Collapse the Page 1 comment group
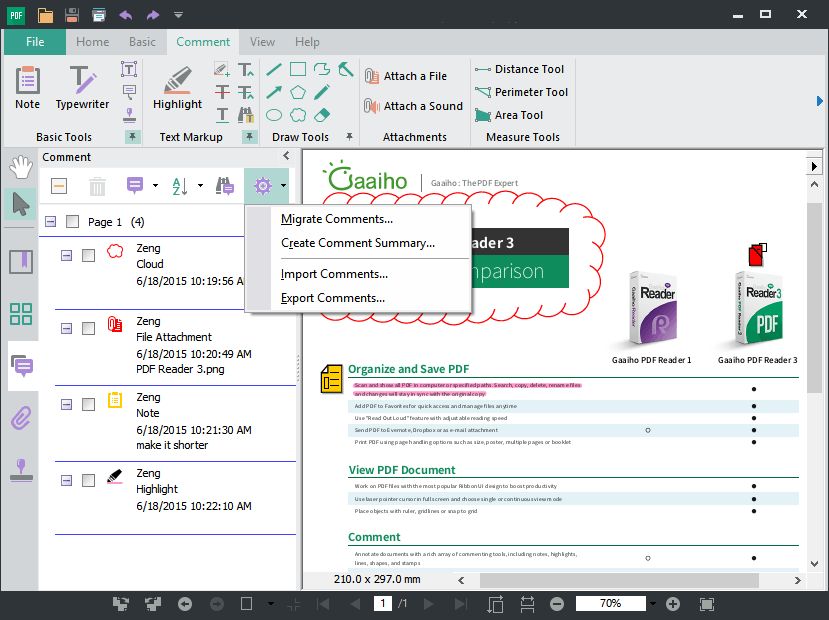 (x=50, y=221)
